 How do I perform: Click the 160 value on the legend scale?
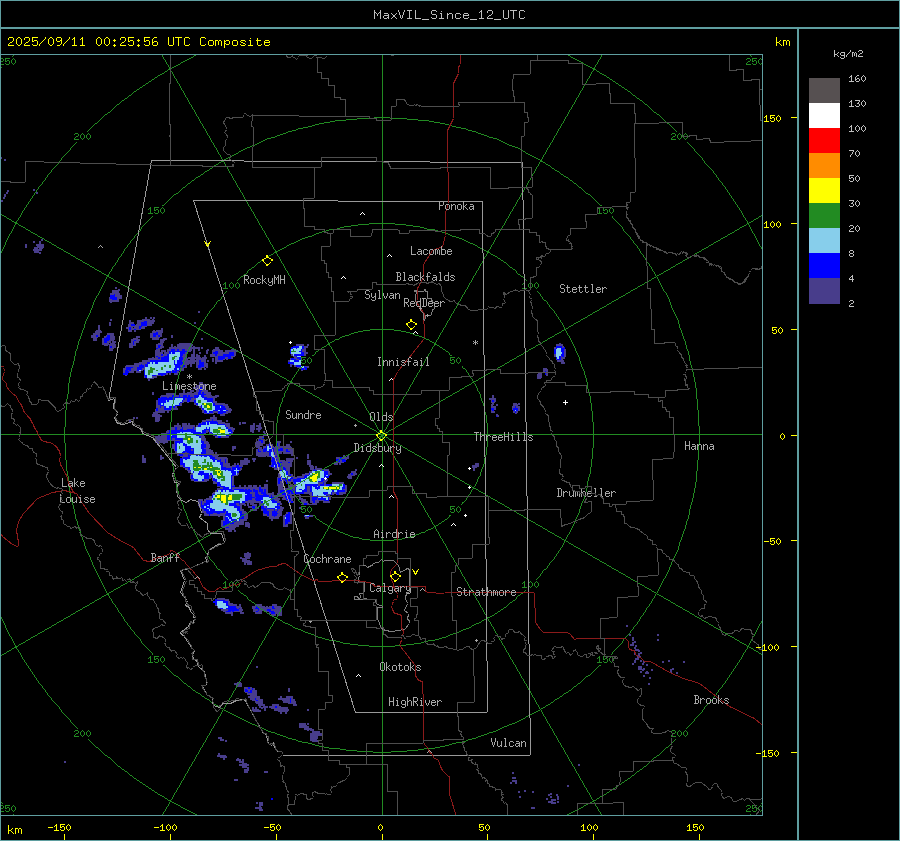pyautogui.click(x=857, y=79)
